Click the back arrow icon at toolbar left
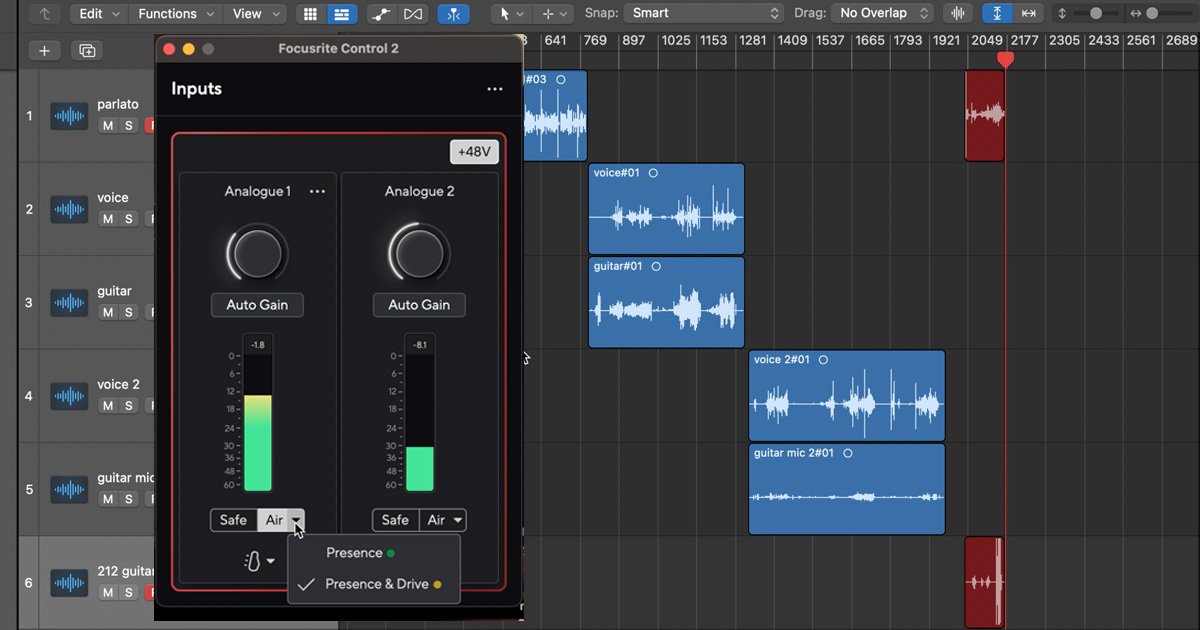The height and width of the screenshot is (630, 1200). [x=45, y=14]
